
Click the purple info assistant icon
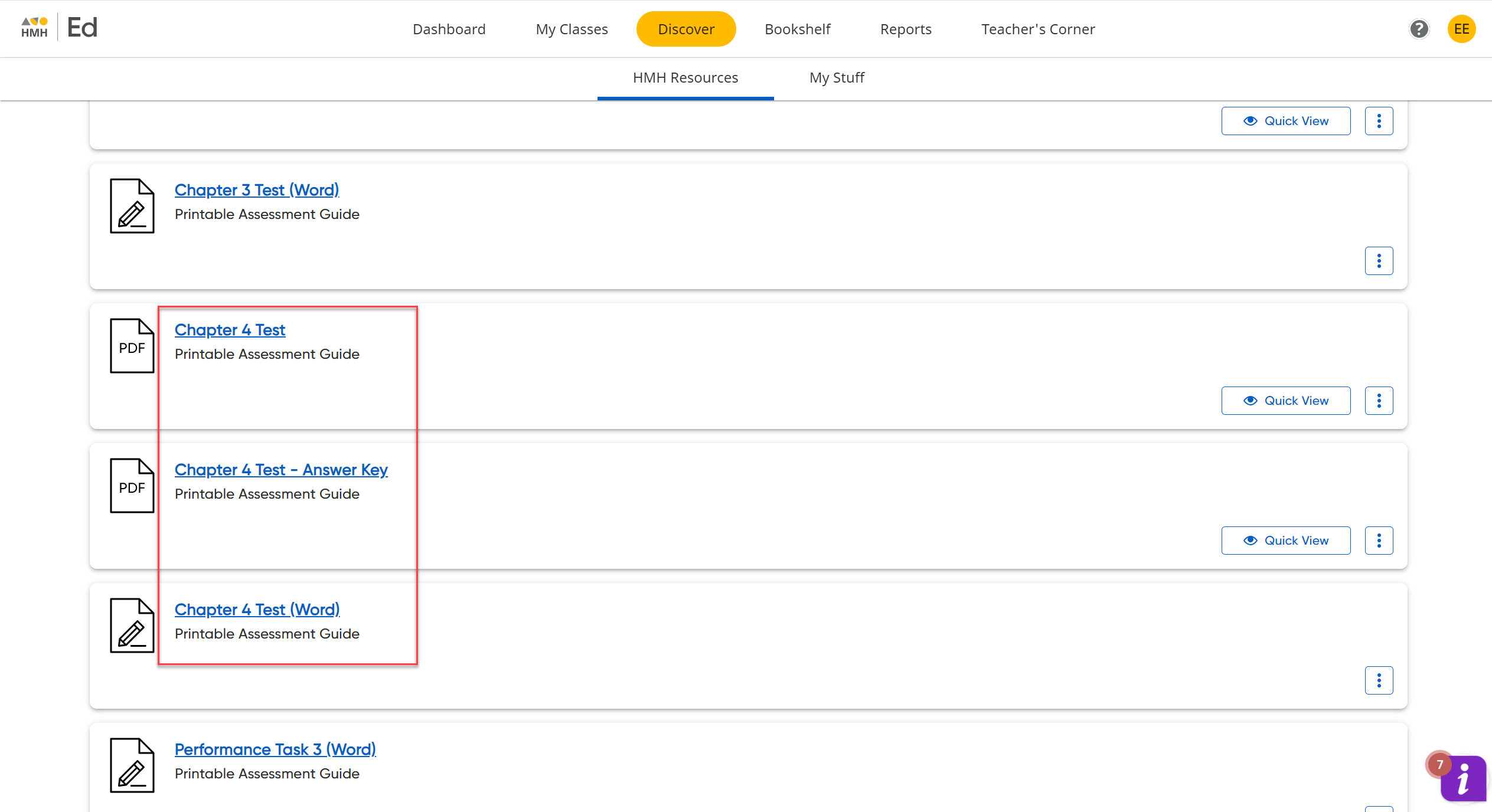1463,778
